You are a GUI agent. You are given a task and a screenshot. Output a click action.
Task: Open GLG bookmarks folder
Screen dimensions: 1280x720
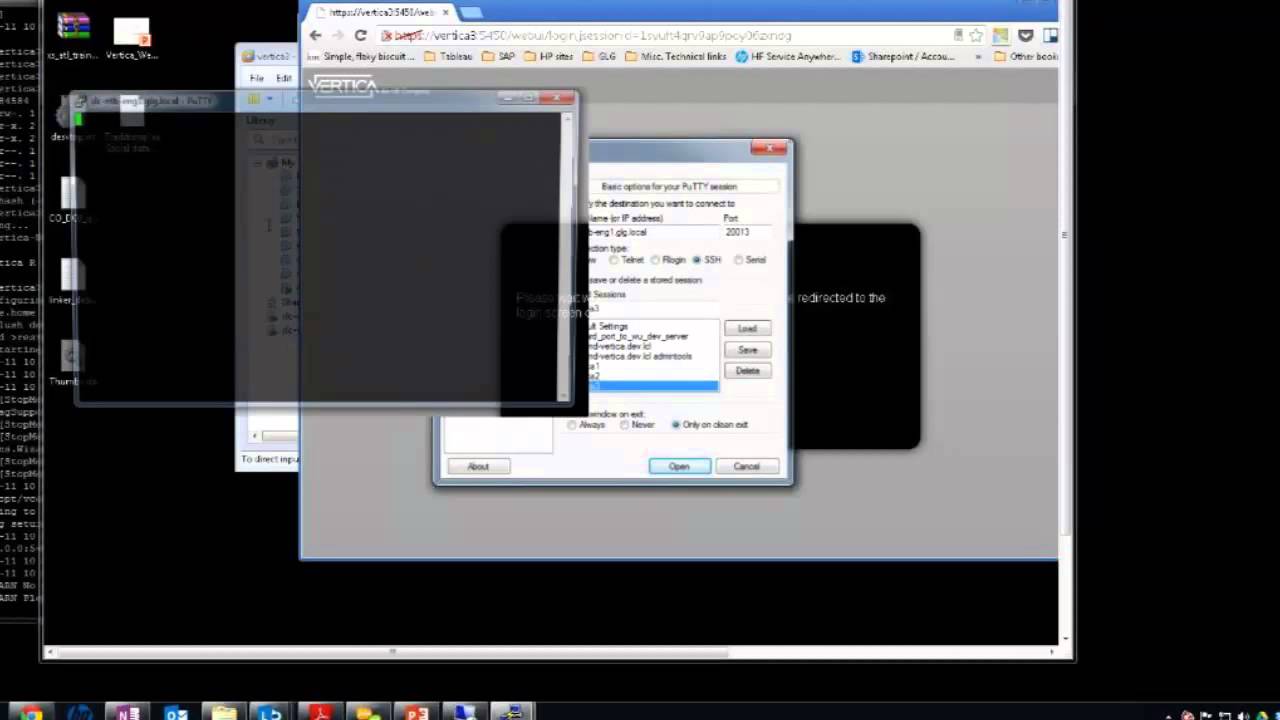click(599, 57)
